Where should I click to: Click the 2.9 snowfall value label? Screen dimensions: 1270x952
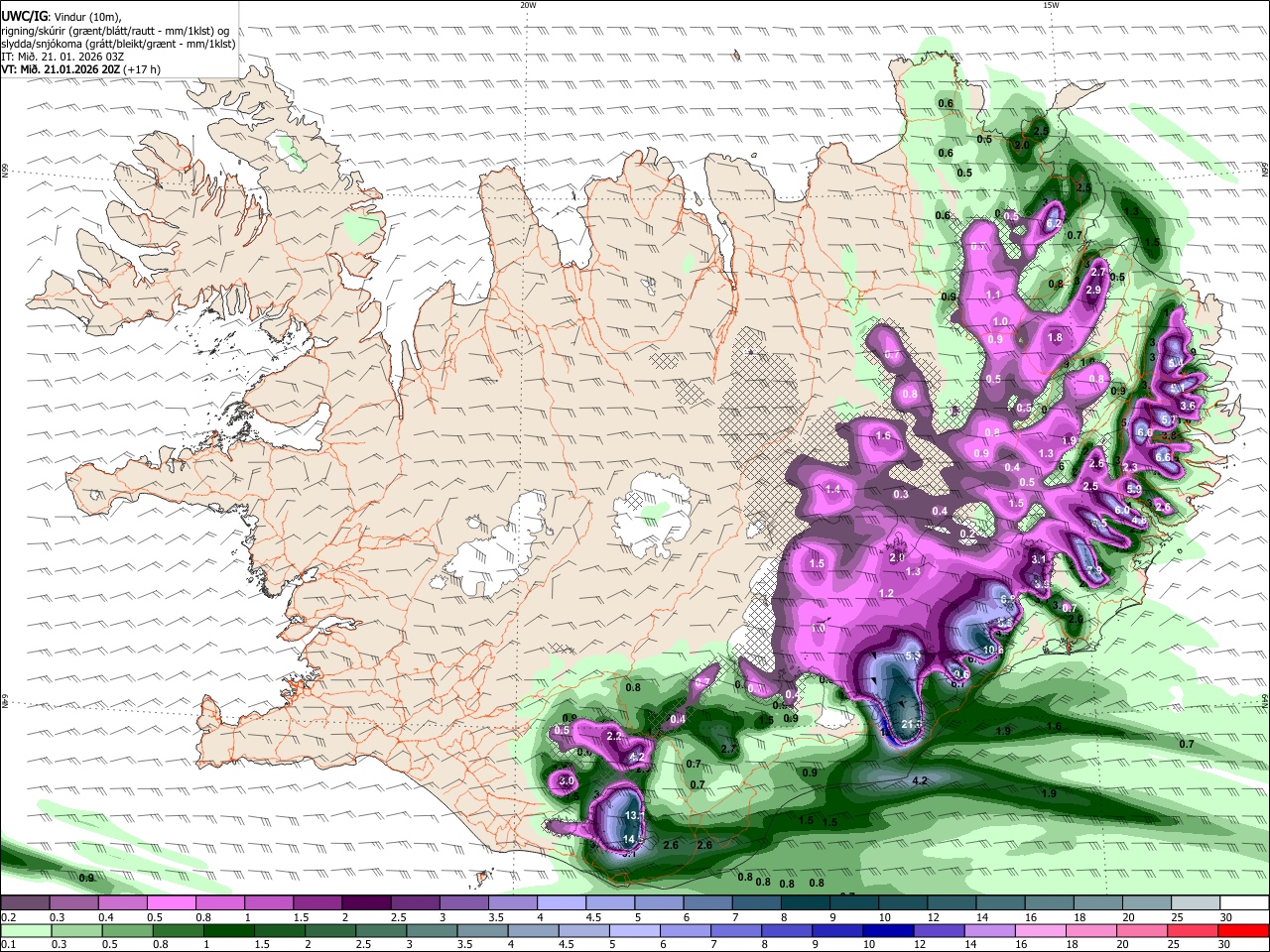(1093, 290)
